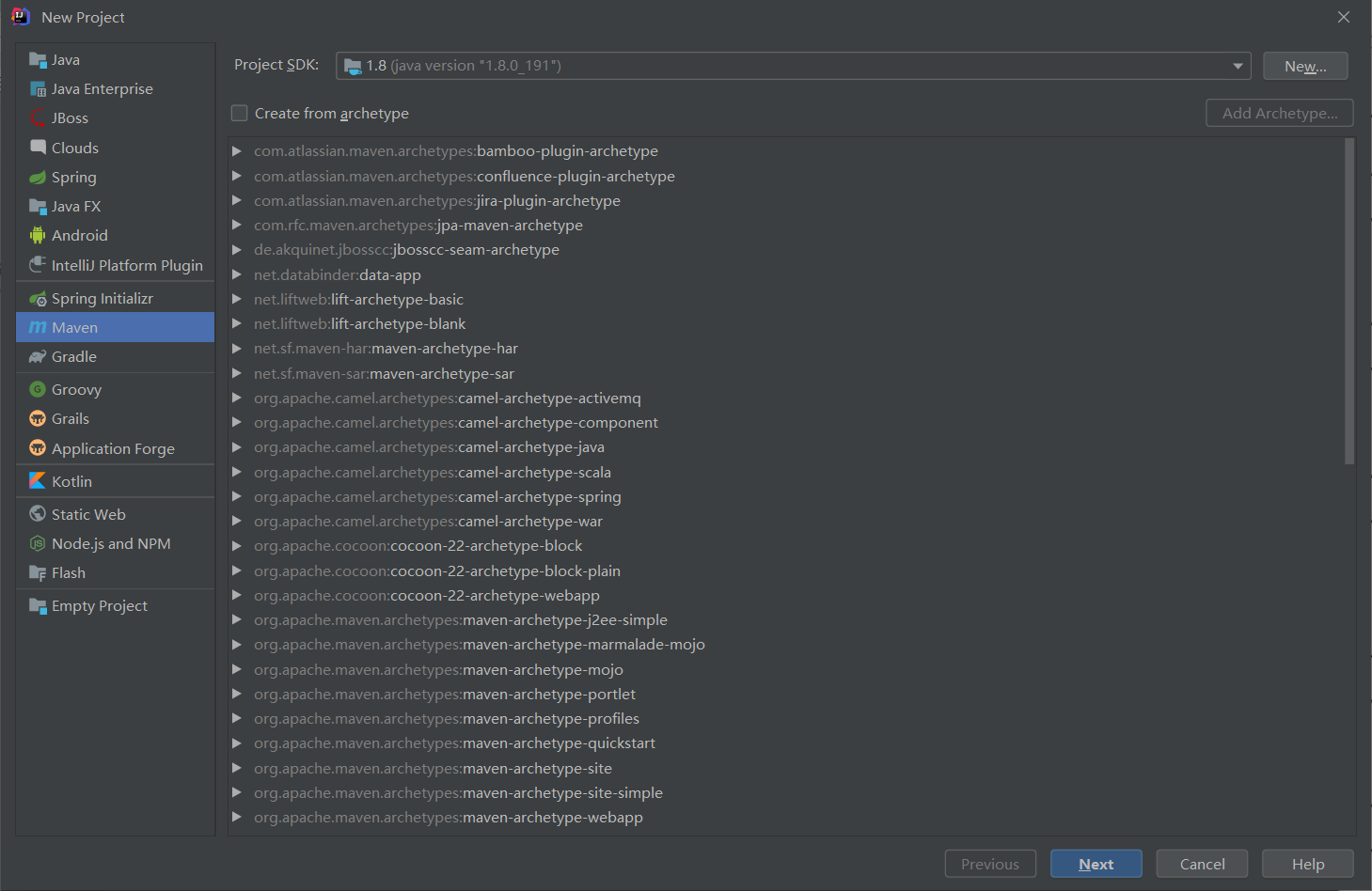Select Java Enterprise project type

click(x=115, y=89)
